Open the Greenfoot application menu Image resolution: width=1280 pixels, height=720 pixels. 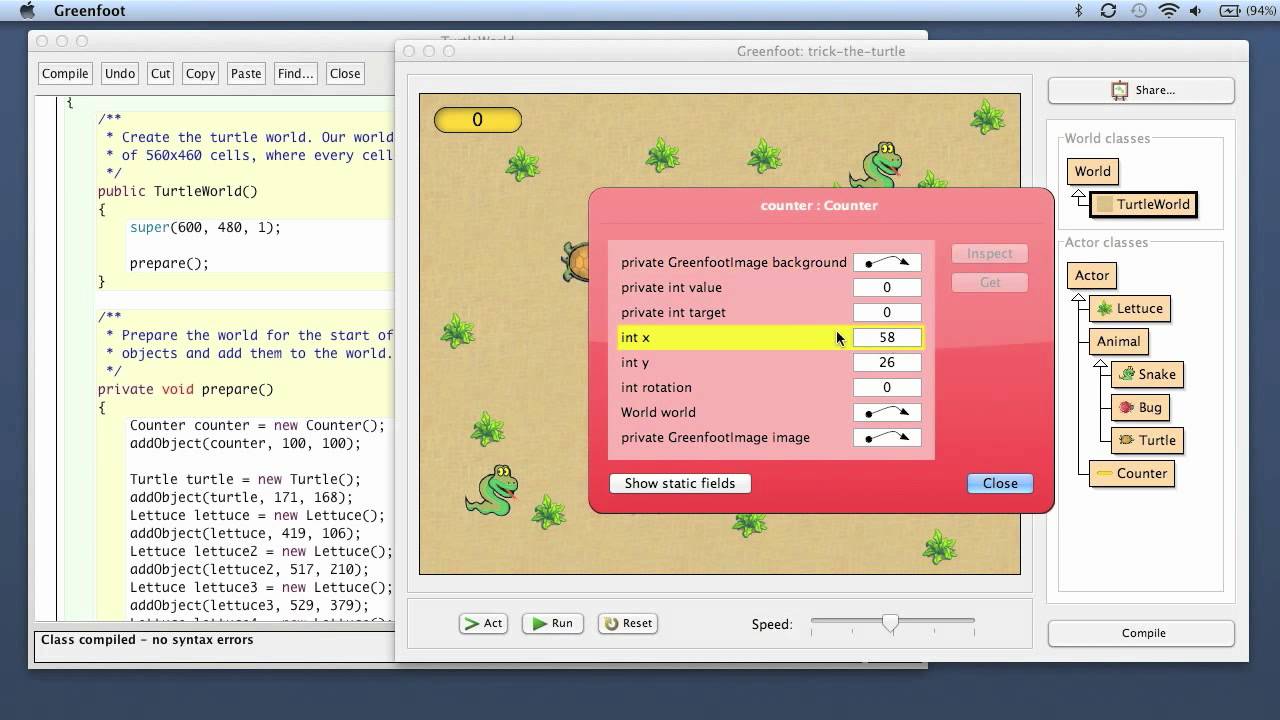pyautogui.click(x=88, y=11)
